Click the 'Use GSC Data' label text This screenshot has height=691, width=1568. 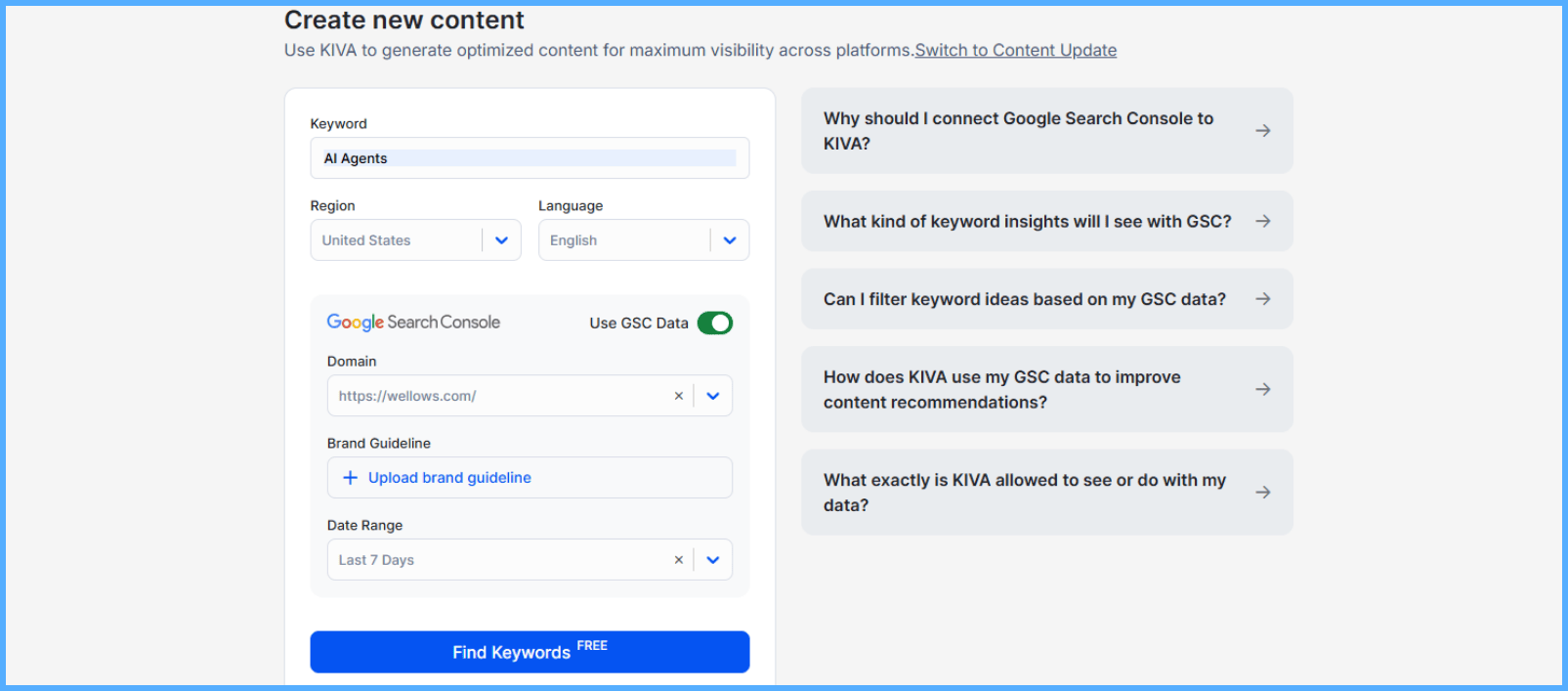(639, 323)
